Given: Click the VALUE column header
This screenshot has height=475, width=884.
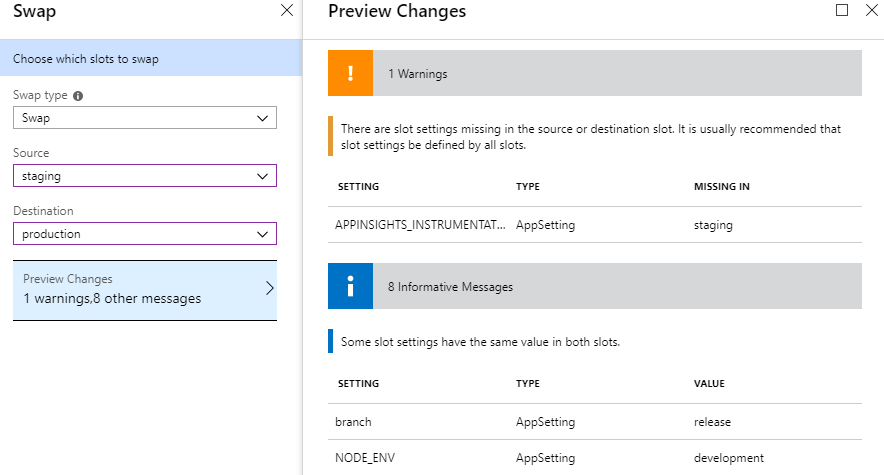Looking at the screenshot, I should pos(709,384).
